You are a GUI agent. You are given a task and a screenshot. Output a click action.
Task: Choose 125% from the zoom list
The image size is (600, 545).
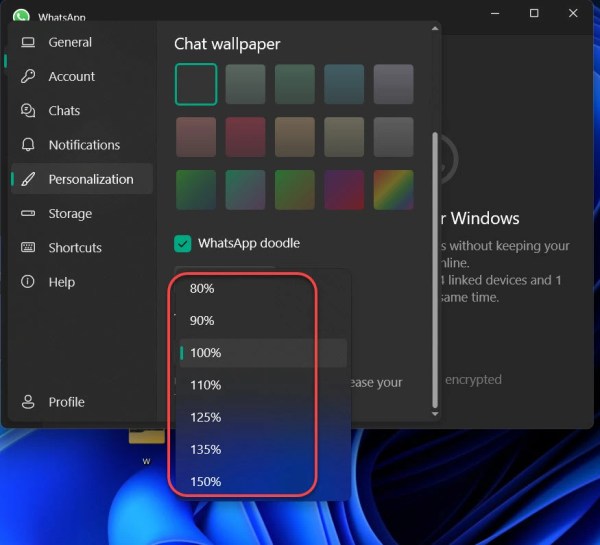(263, 417)
